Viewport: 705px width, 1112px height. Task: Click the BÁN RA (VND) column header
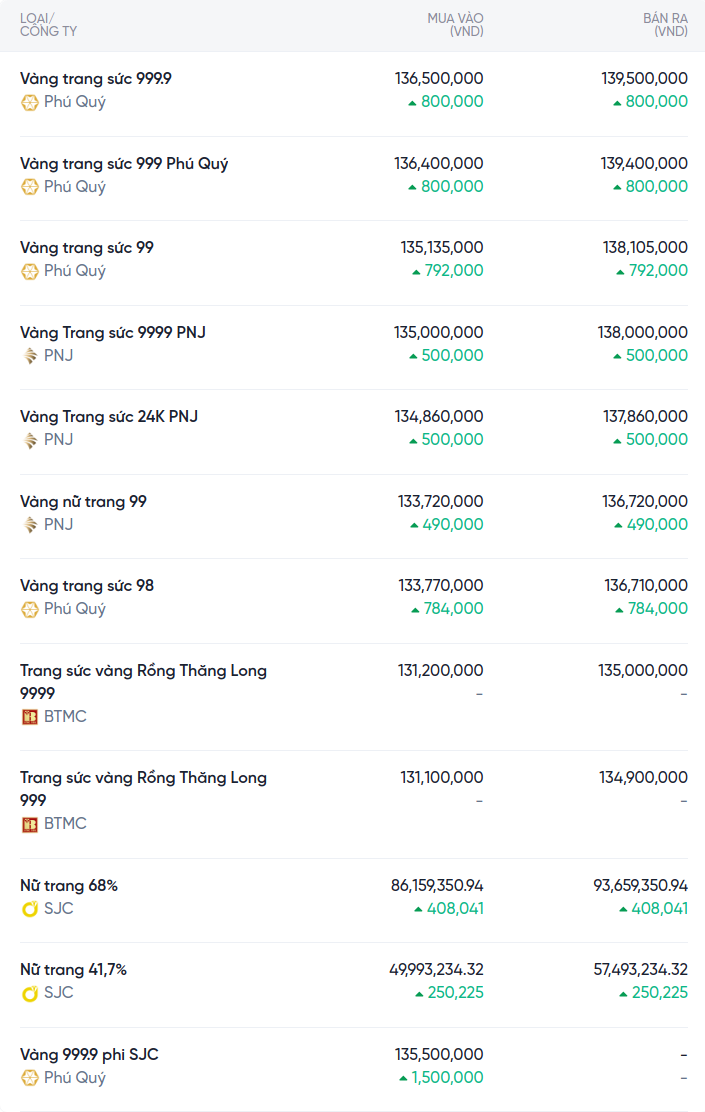pos(665,25)
